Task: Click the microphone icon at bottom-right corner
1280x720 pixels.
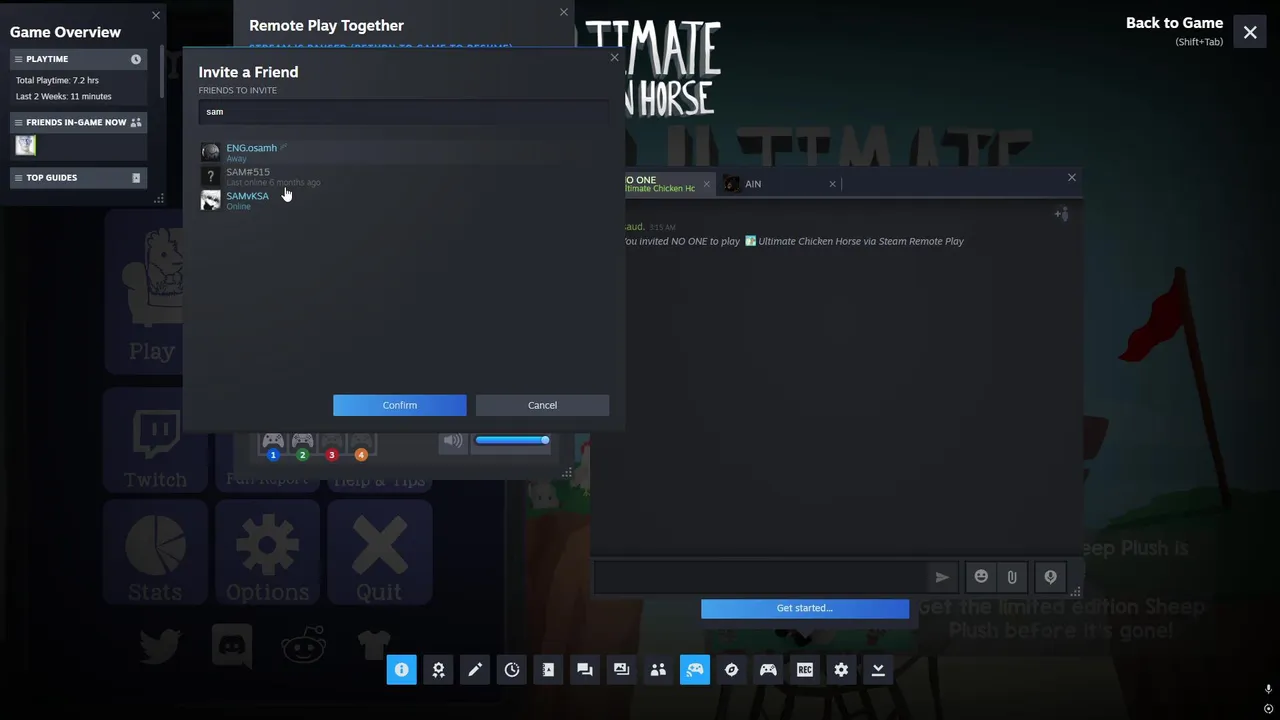Action: (1268, 689)
